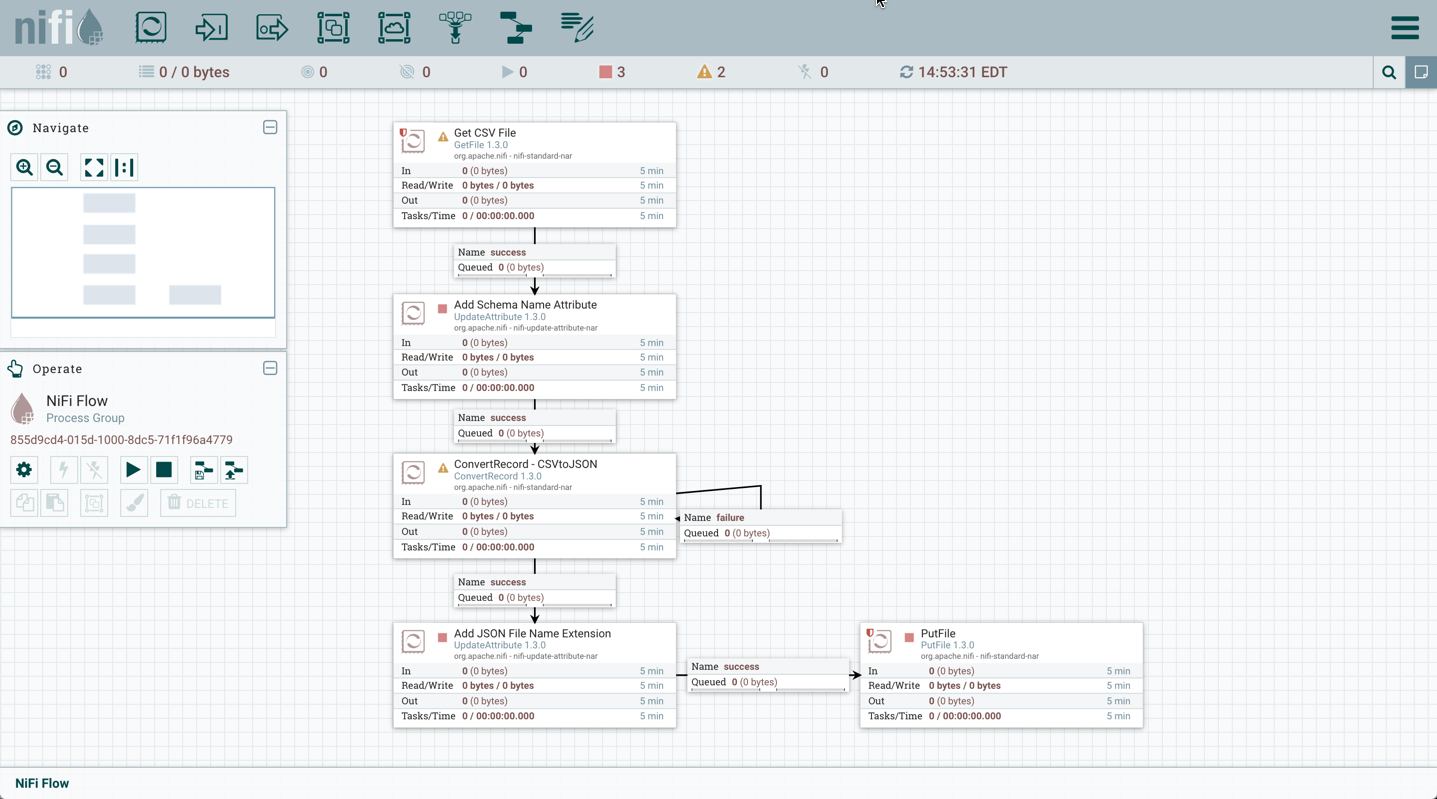The image size is (1437, 799).
Task: Start the flow with the play button
Action: coord(133,470)
